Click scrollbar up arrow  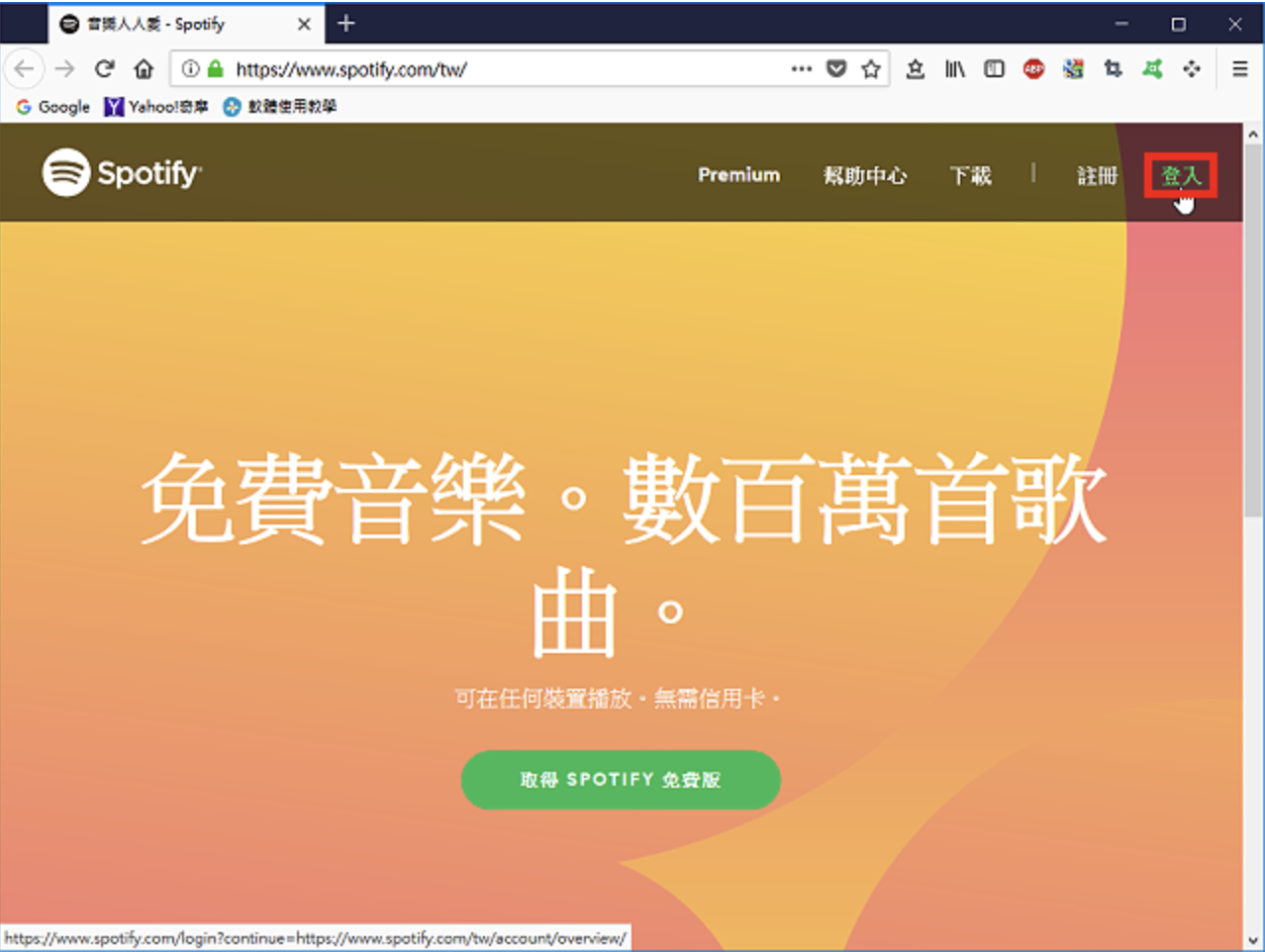[x=1253, y=134]
